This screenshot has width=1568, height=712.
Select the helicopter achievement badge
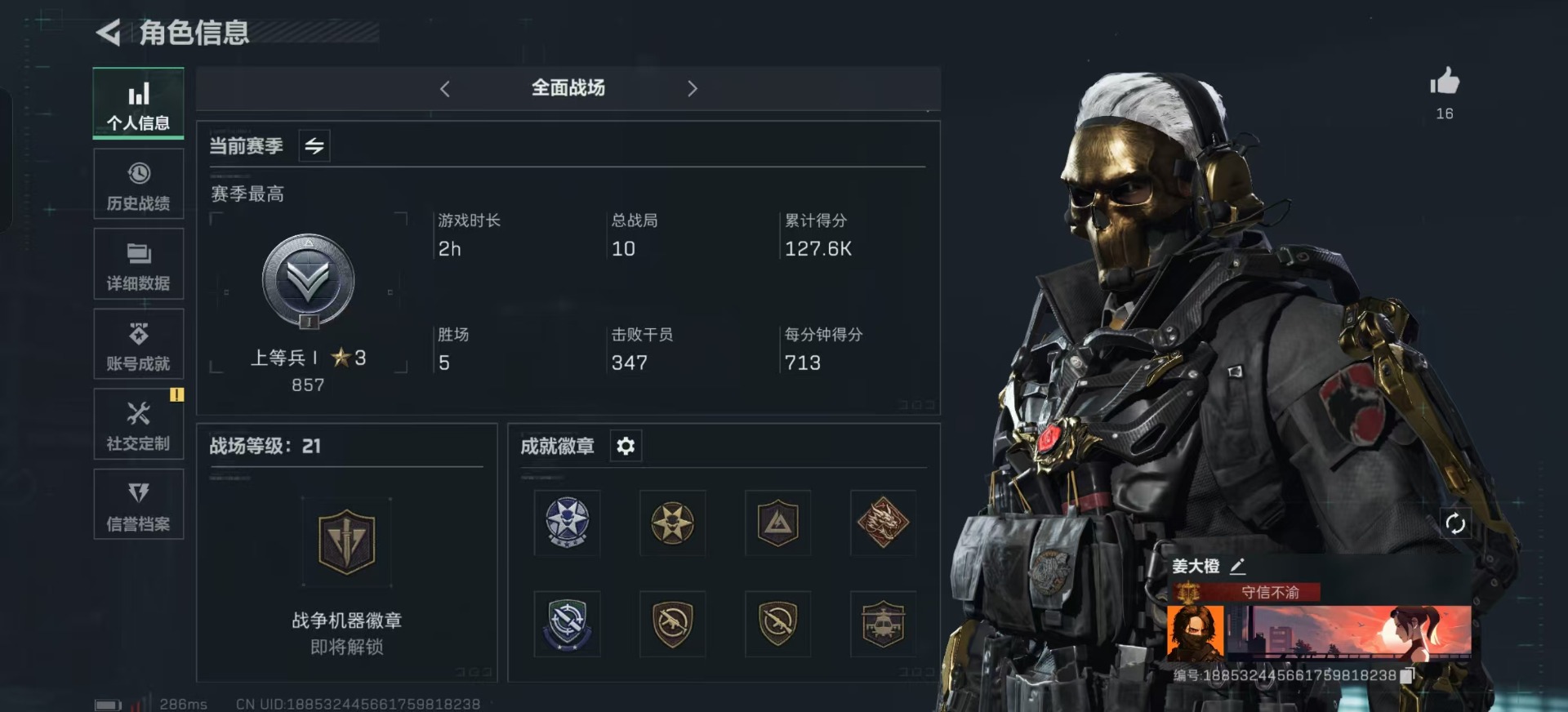click(883, 624)
